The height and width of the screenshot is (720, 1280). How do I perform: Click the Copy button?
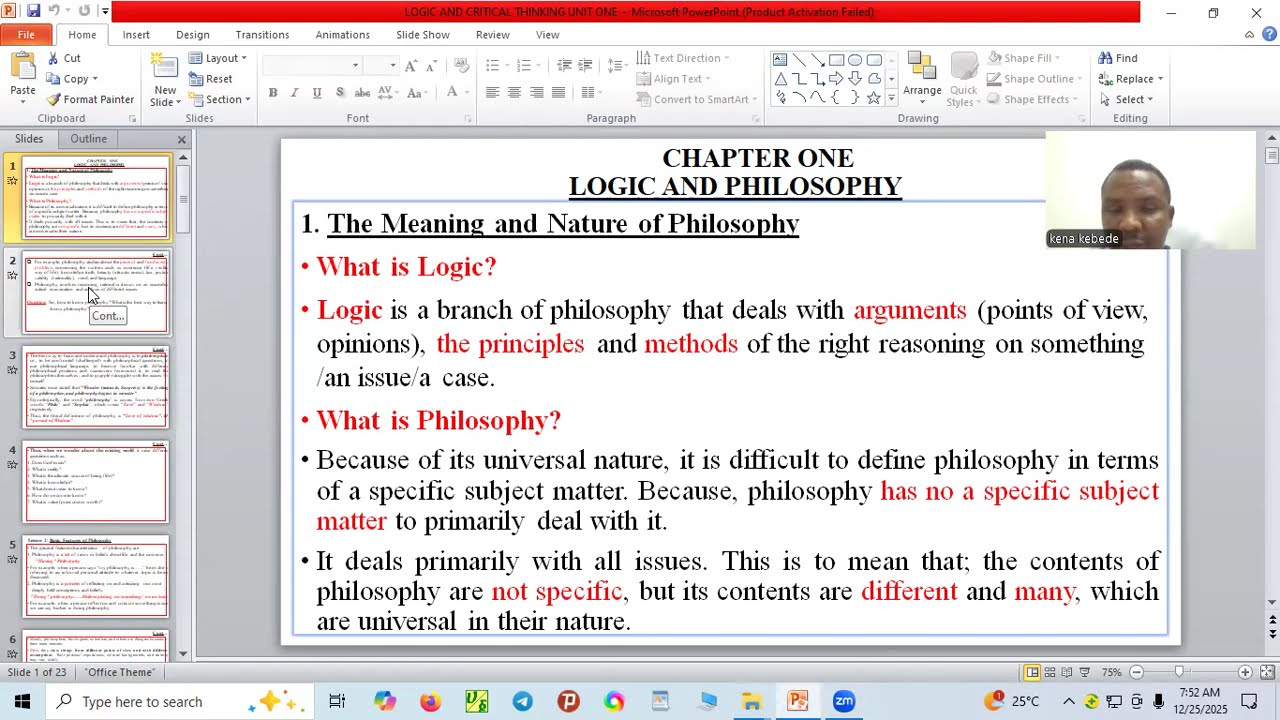pyautogui.click(x=72, y=79)
